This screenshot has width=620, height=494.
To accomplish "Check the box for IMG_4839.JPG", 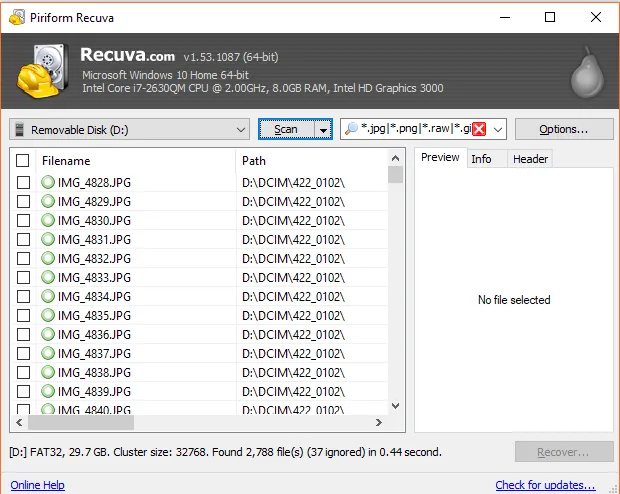I will coord(23,391).
